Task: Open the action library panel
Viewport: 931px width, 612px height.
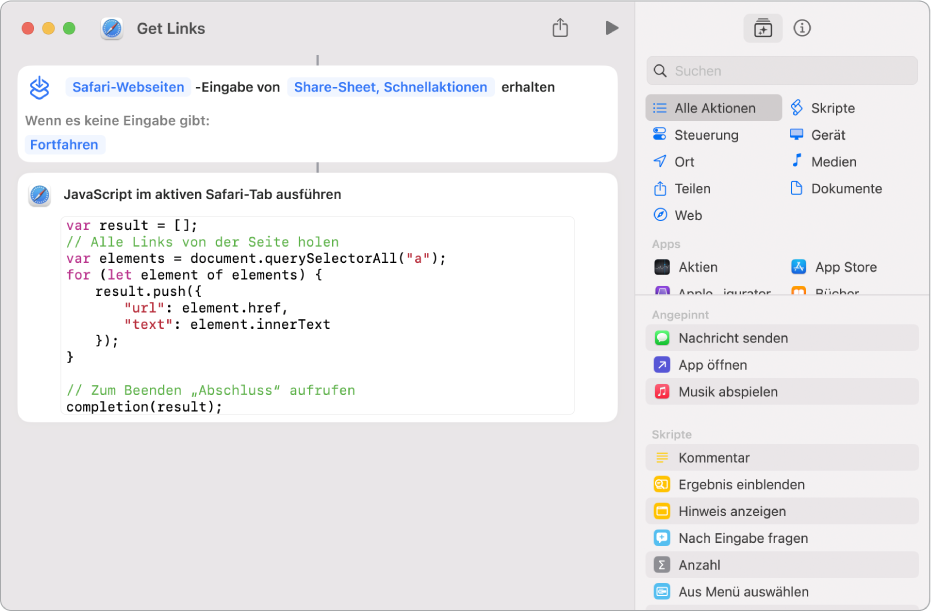Action: pyautogui.click(x=762, y=28)
